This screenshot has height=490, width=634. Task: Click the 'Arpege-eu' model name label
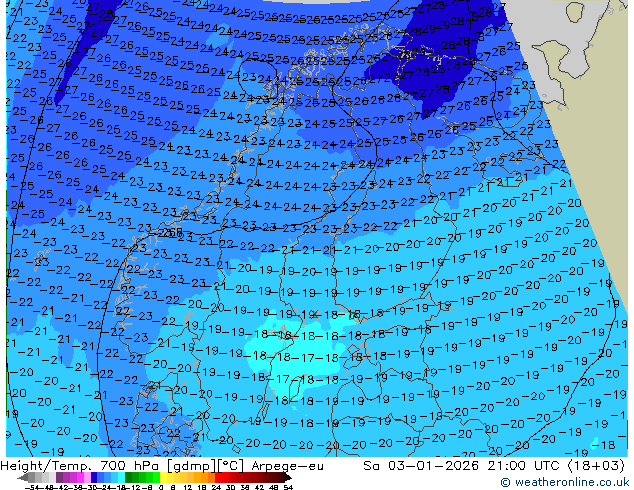[x=287, y=466]
